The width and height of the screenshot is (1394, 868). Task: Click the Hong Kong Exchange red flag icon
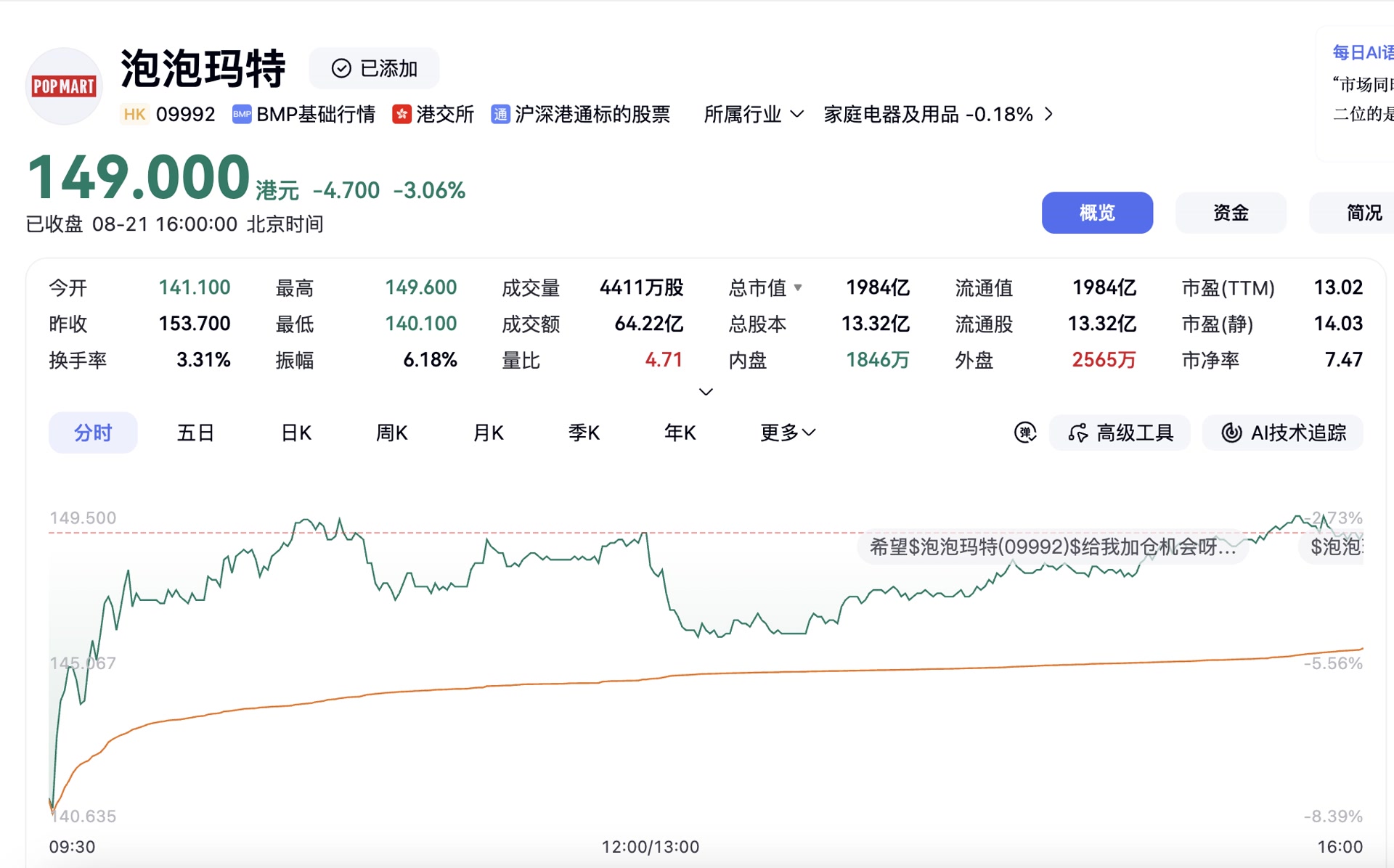coord(402,115)
